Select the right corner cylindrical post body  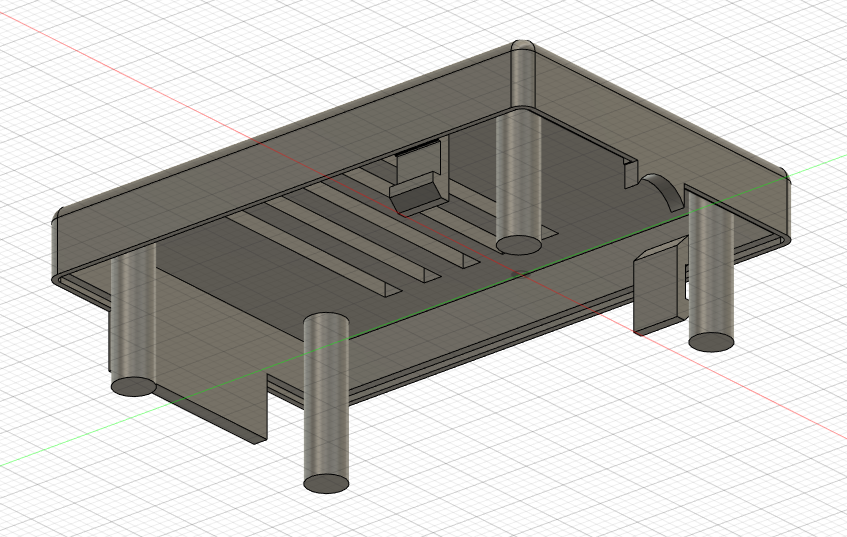coord(711,270)
